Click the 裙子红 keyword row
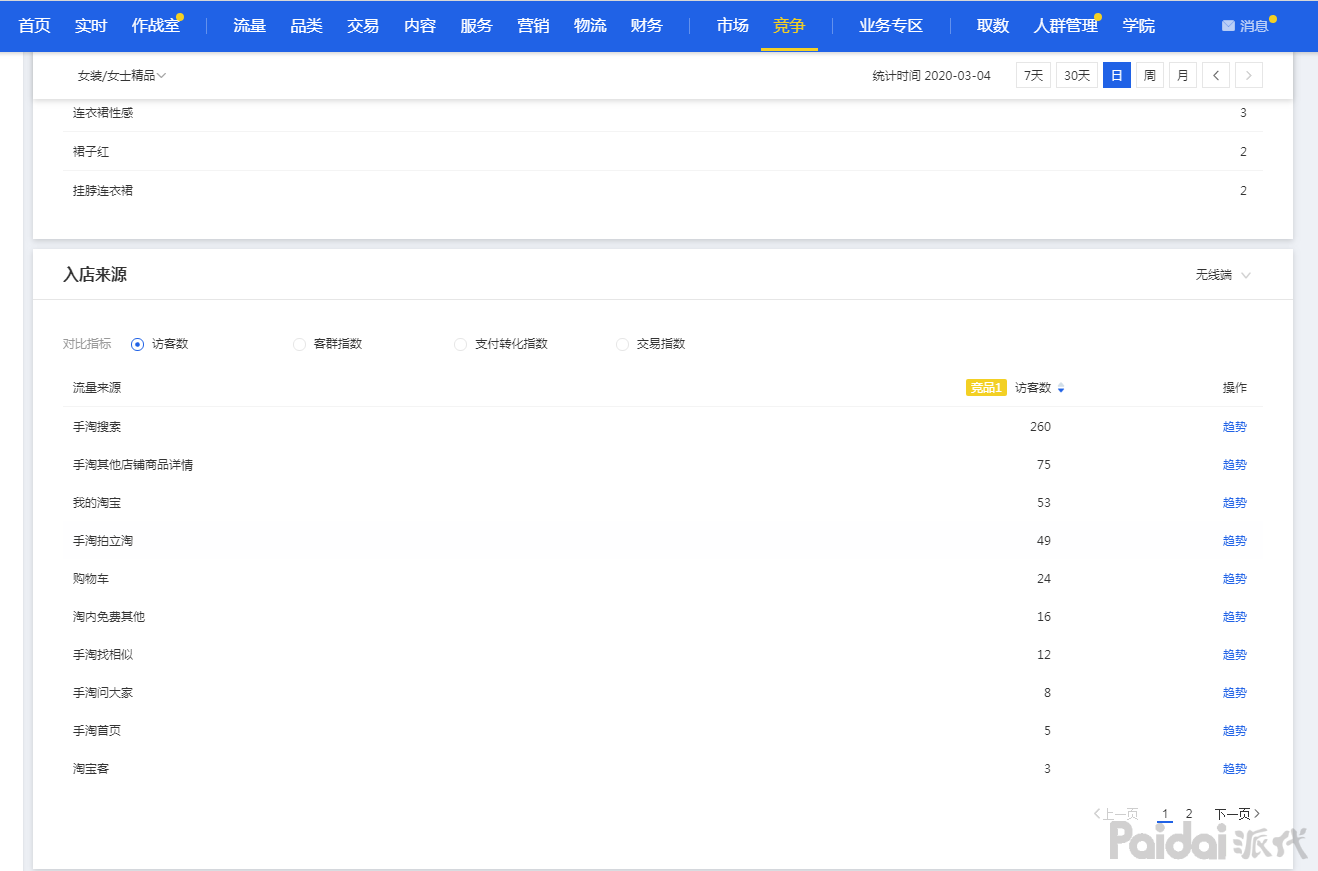The height and width of the screenshot is (871, 1318). 663,152
